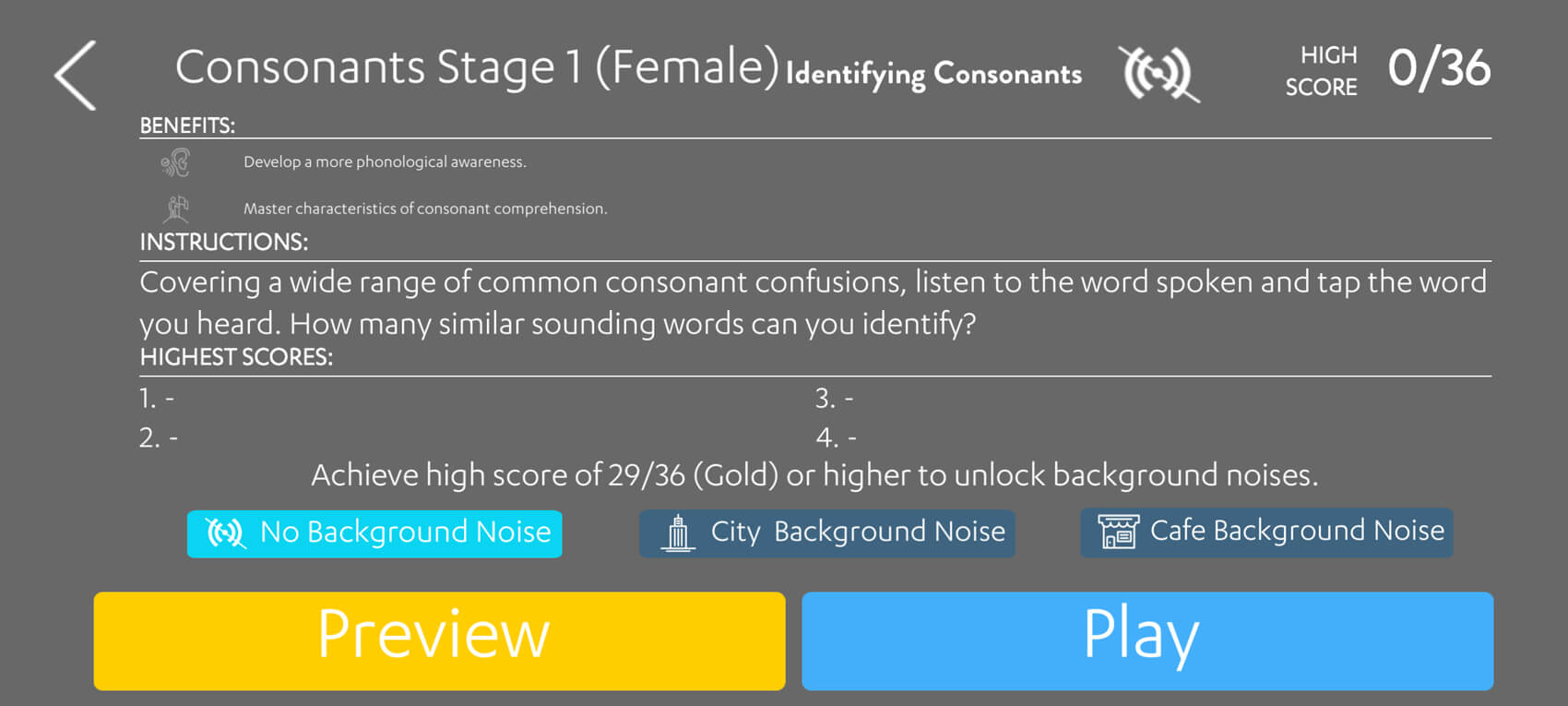1568x706 pixels.
Task: Tap the Identifying Consonants subtitle
Action: point(933,74)
